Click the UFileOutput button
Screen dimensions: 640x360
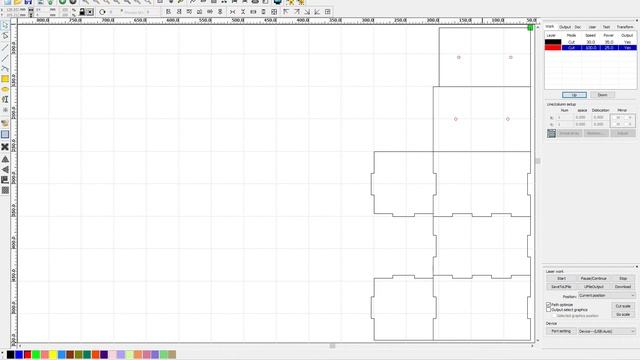(x=593, y=287)
